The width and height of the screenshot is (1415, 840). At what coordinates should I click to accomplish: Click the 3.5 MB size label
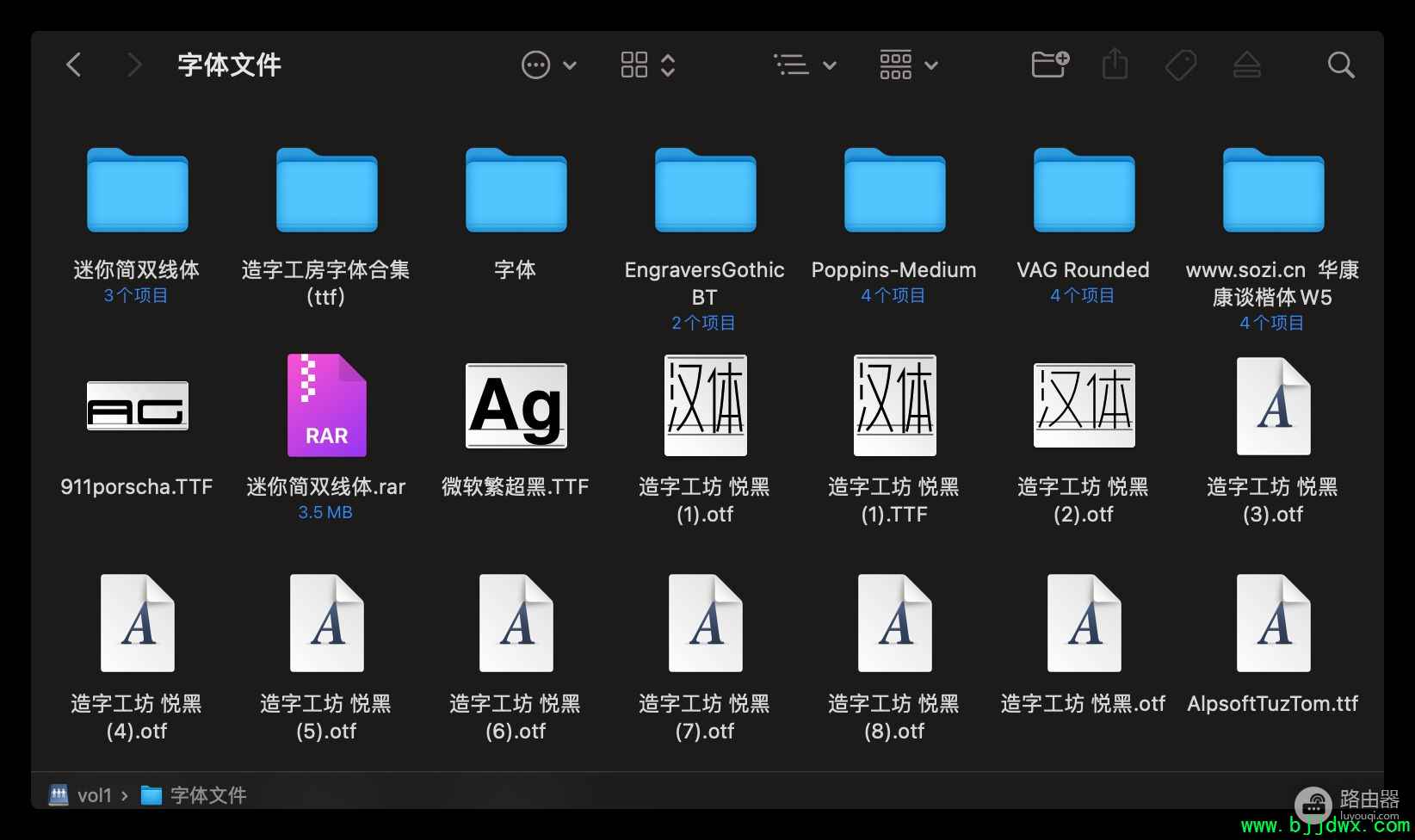[325, 512]
